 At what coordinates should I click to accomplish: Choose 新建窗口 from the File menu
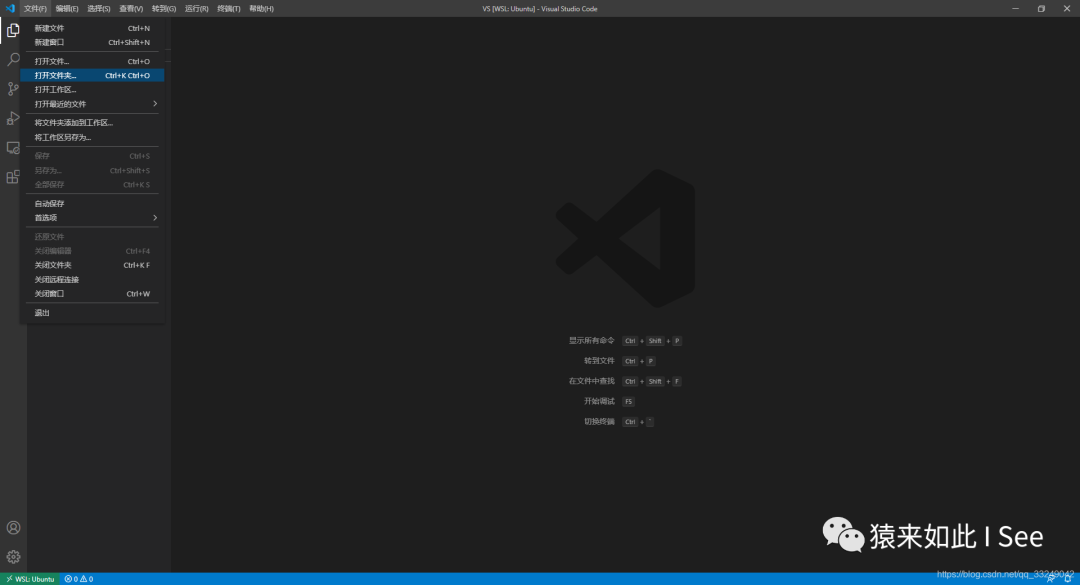(92, 42)
